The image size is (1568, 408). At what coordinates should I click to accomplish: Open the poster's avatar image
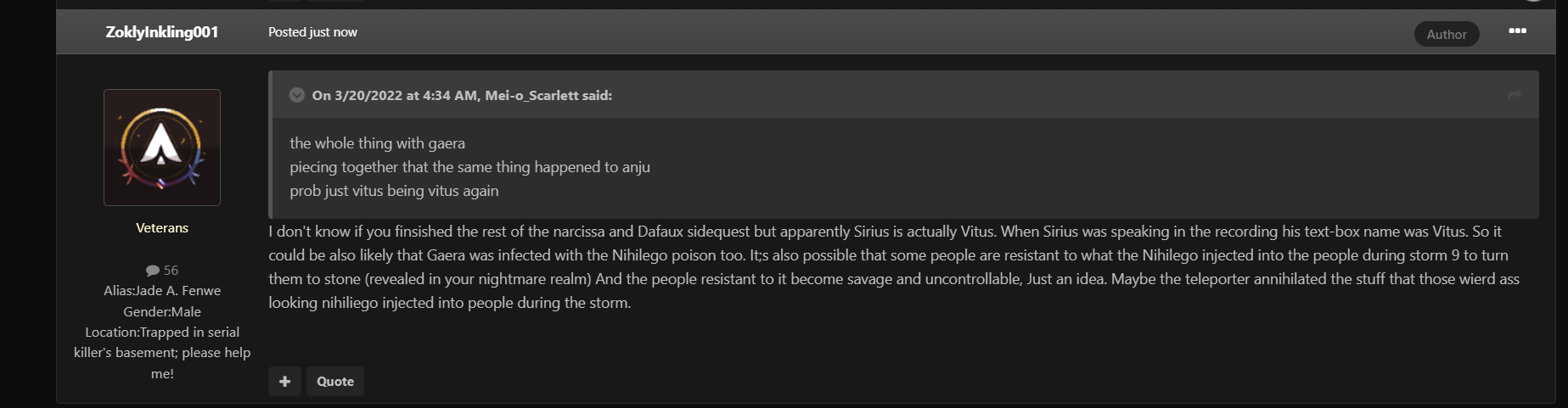[x=162, y=148]
